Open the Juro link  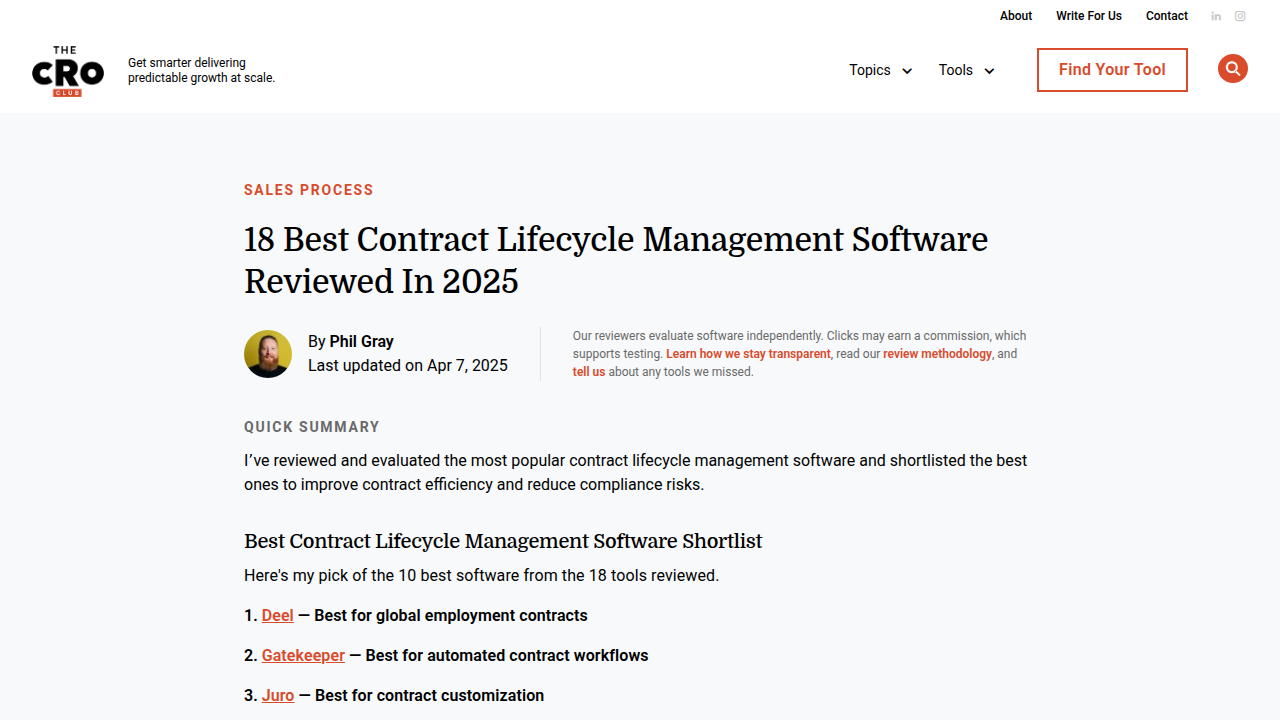pyautogui.click(x=278, y=696)
